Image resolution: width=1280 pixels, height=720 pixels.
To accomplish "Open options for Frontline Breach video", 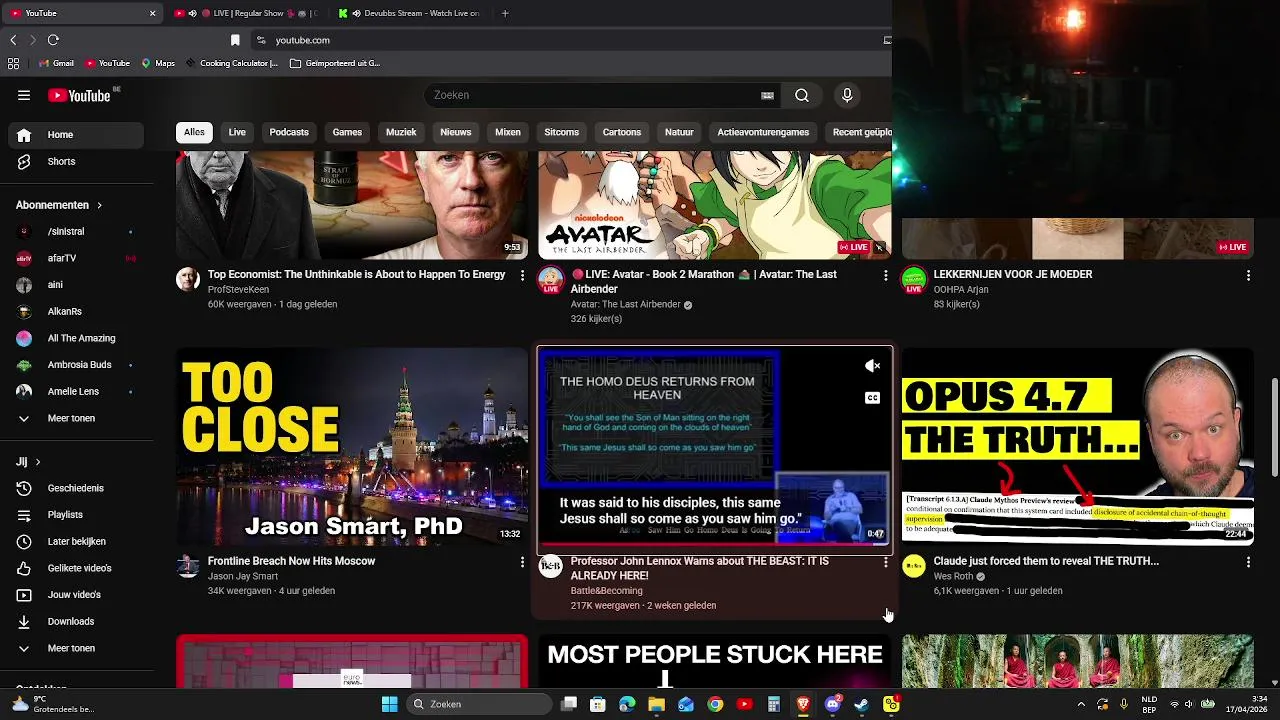I will coord(522,562).
